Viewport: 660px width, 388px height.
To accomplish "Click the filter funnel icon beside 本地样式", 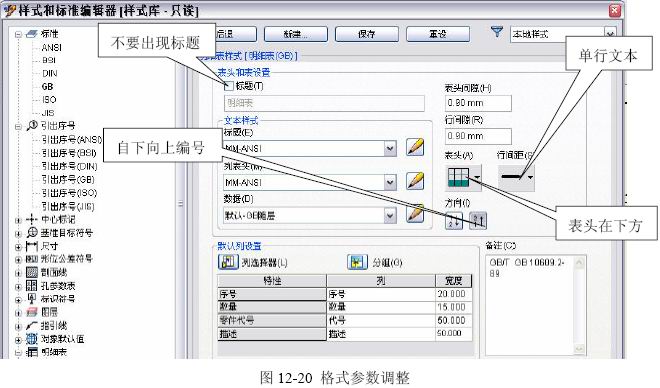I will coord(497,32).
